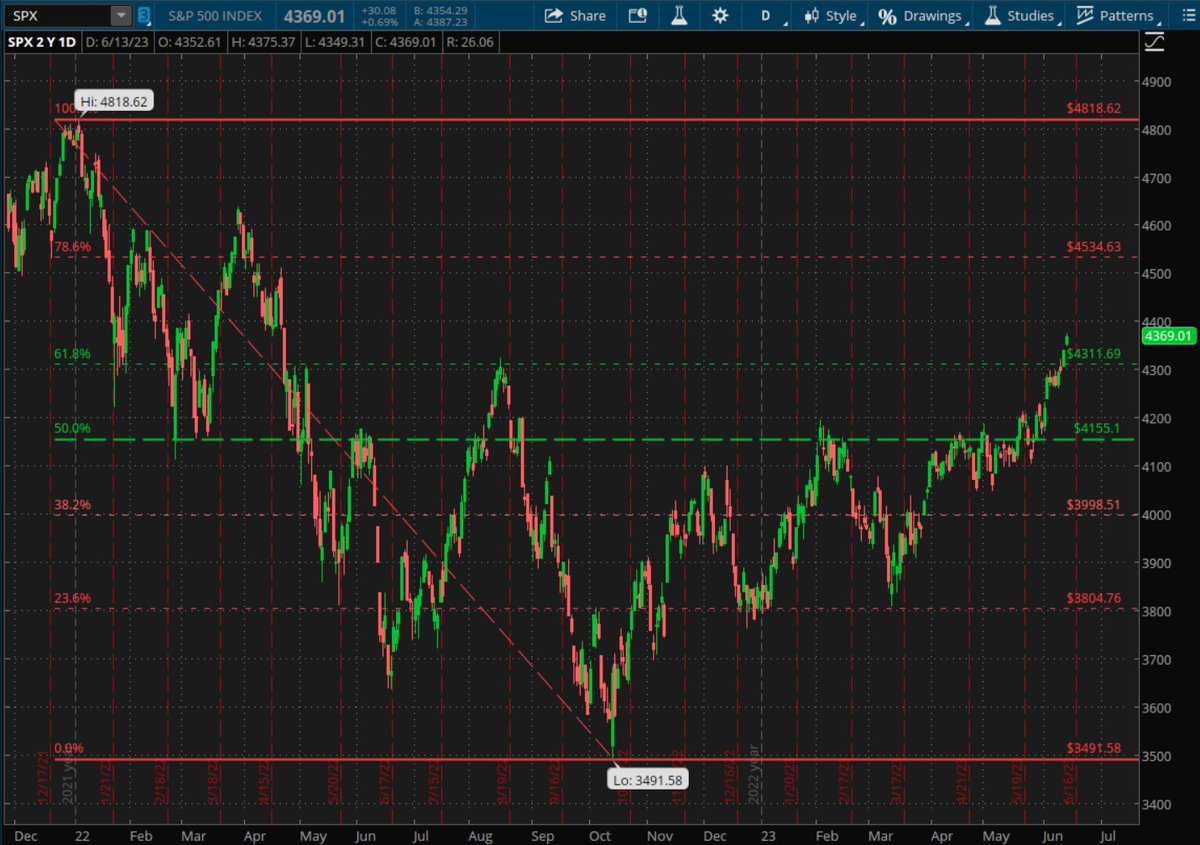1200x845 pixels.
Task: Click the 78.6% retracement label
Action: pos(72,246)
